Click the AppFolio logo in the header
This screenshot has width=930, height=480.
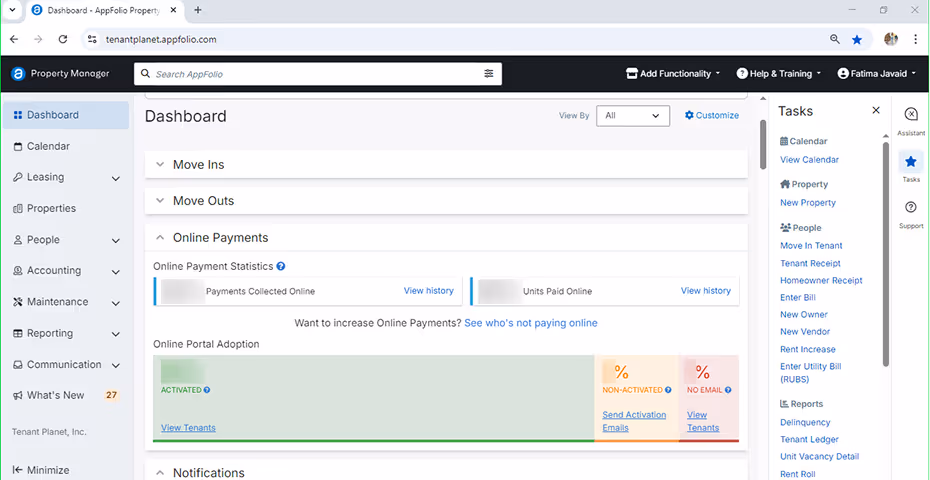point(18,74)
